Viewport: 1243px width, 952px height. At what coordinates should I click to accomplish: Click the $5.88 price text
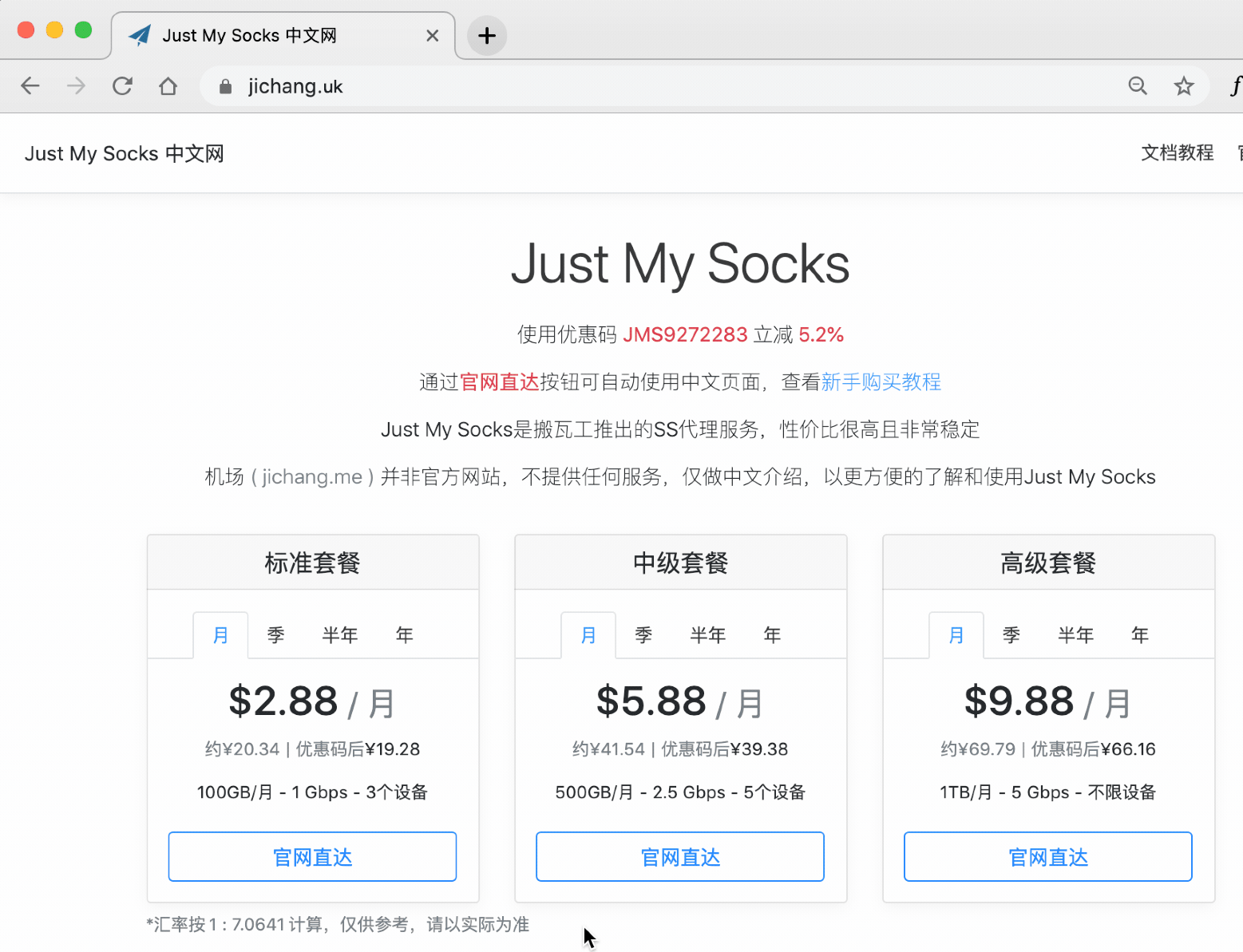pos(651,701)
